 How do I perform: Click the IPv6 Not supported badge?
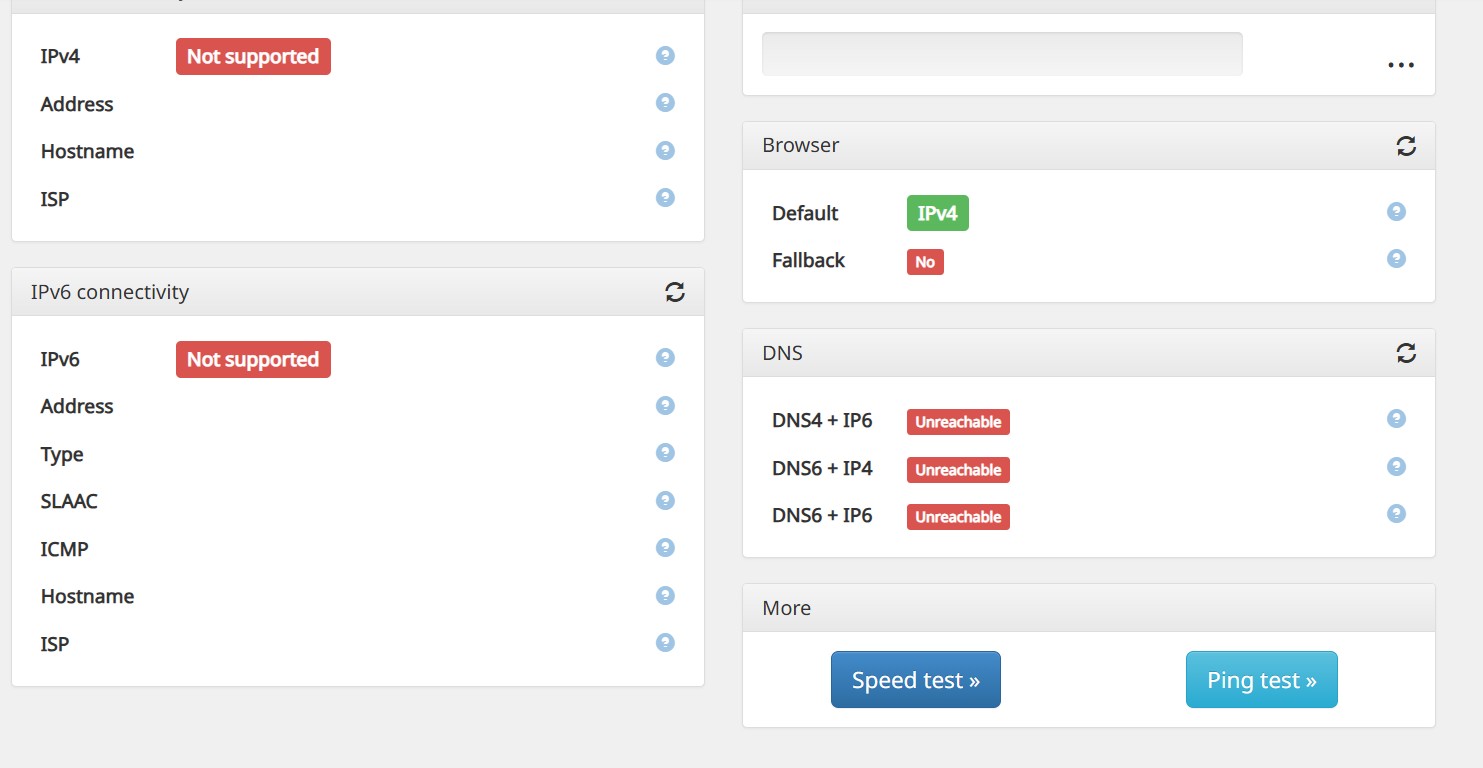(253, 360)
